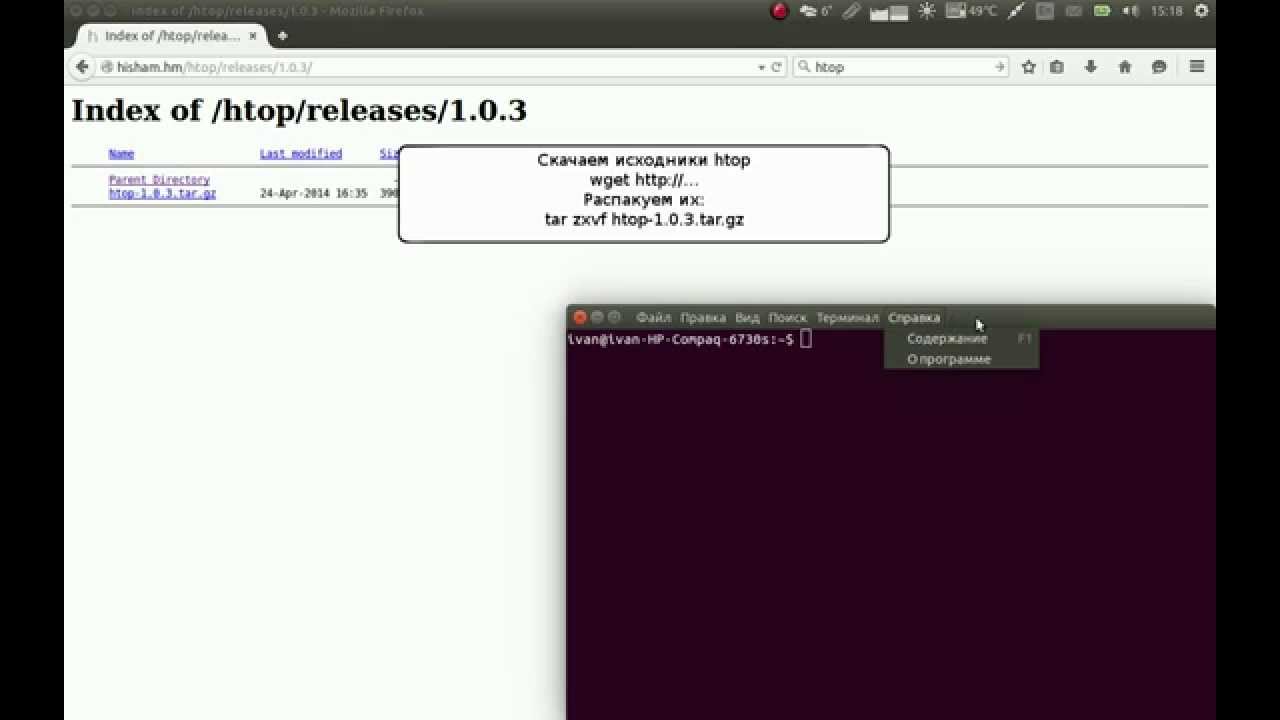Open the Parent Directory link

point(159,180)
